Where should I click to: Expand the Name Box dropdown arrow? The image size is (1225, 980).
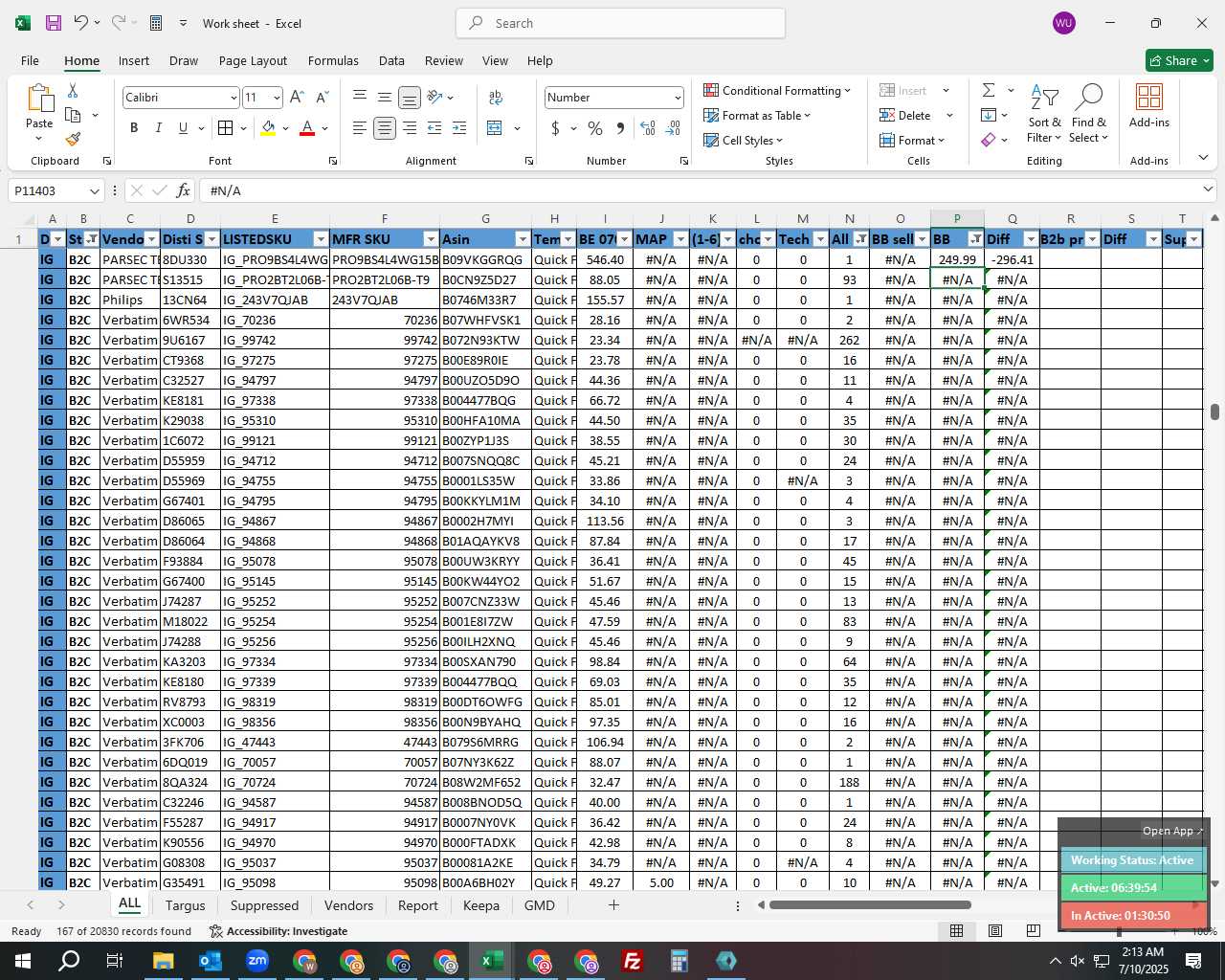click(94, 190)
